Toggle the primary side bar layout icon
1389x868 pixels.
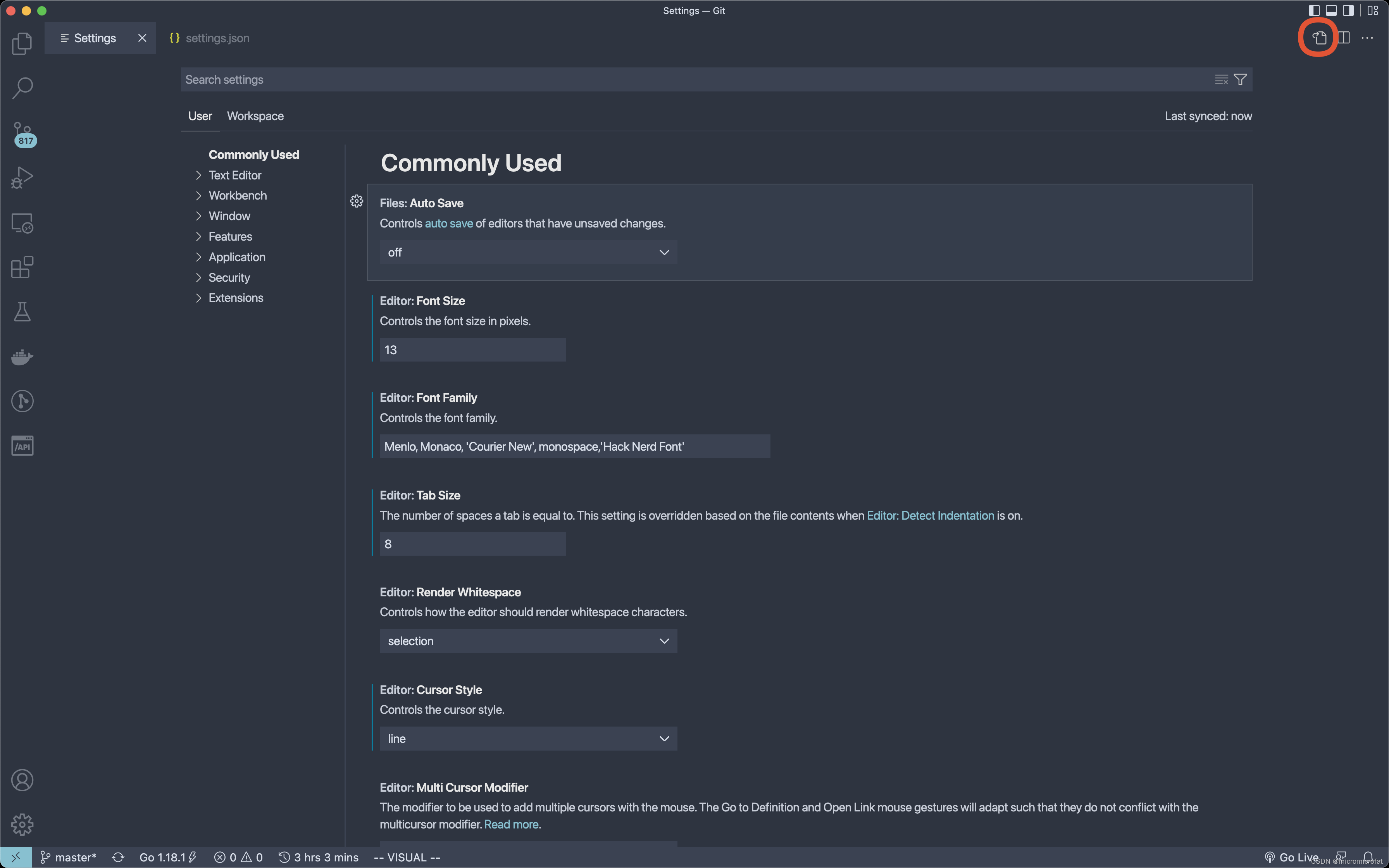click(1314, 10)
